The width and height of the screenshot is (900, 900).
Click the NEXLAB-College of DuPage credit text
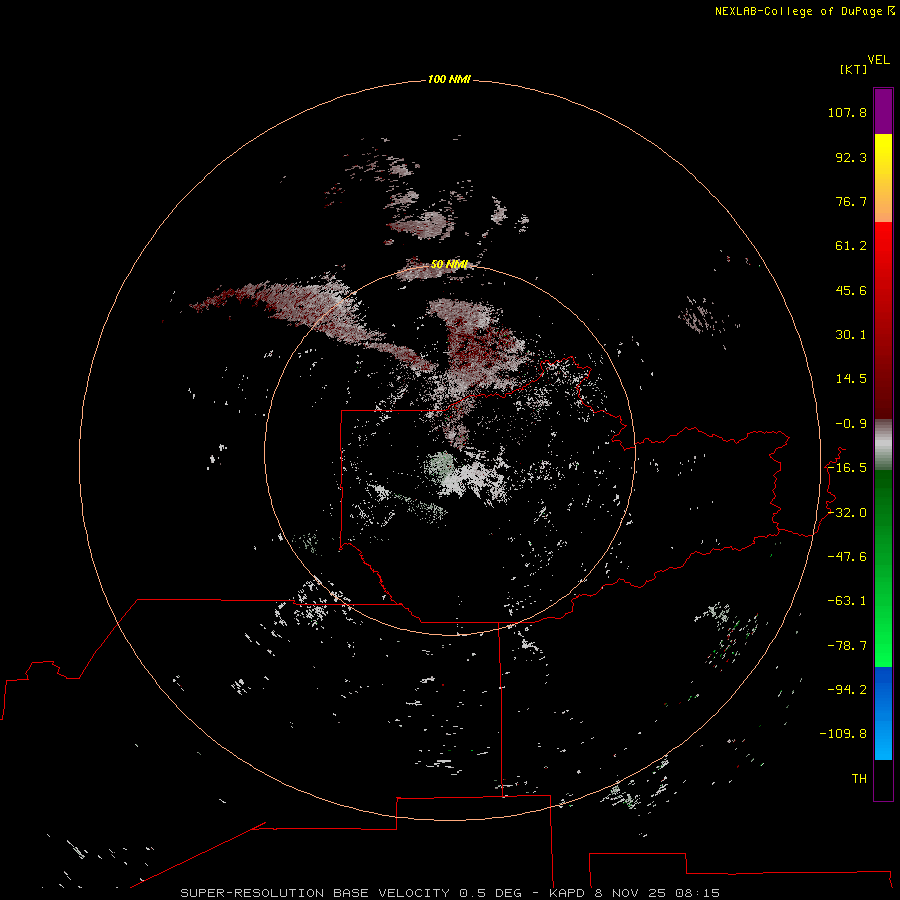805,11
